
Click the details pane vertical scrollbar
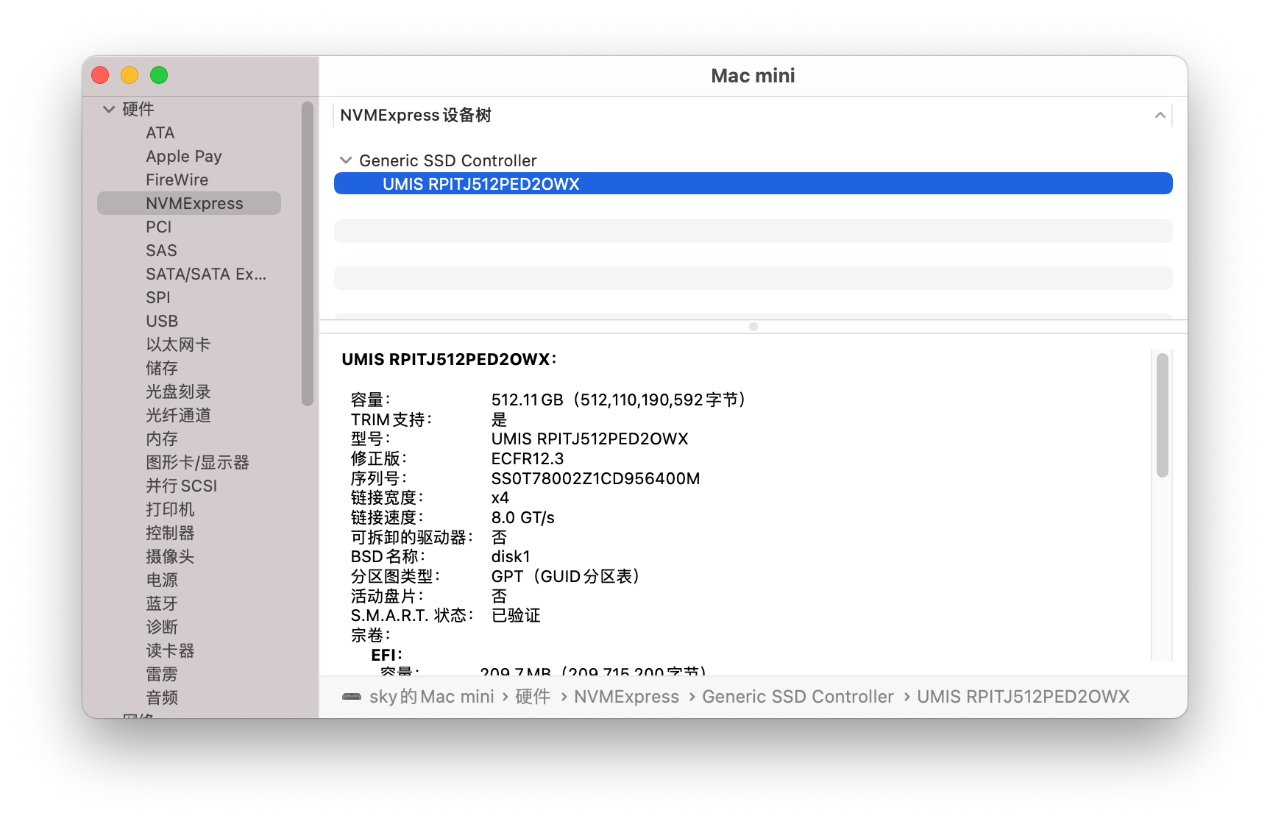pos(1162,415)
